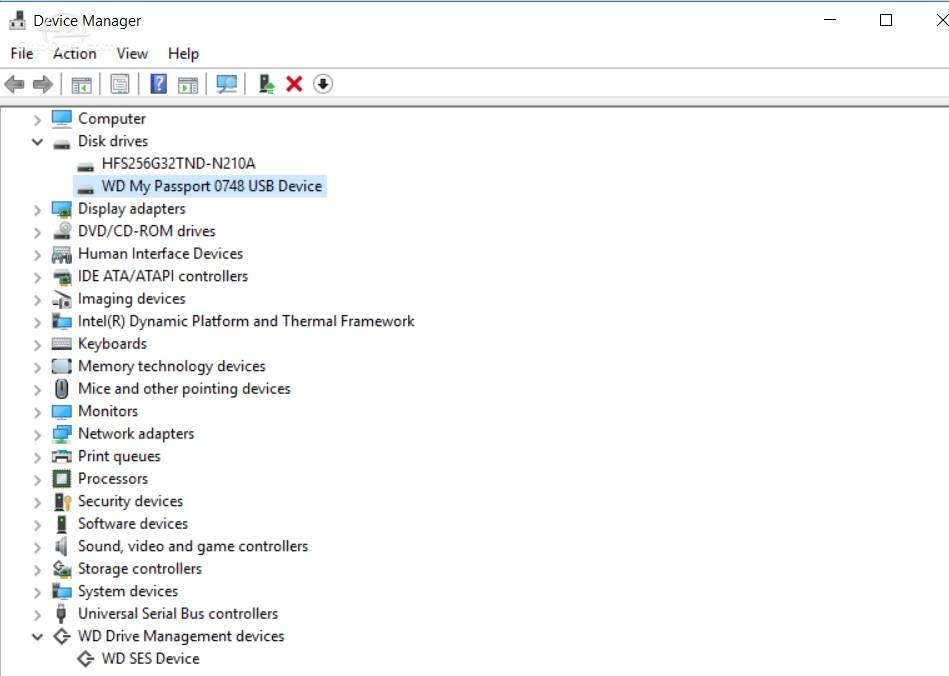Click the Update device driver icon
Viewport: 949px width, 676px height.
[266, 84]
